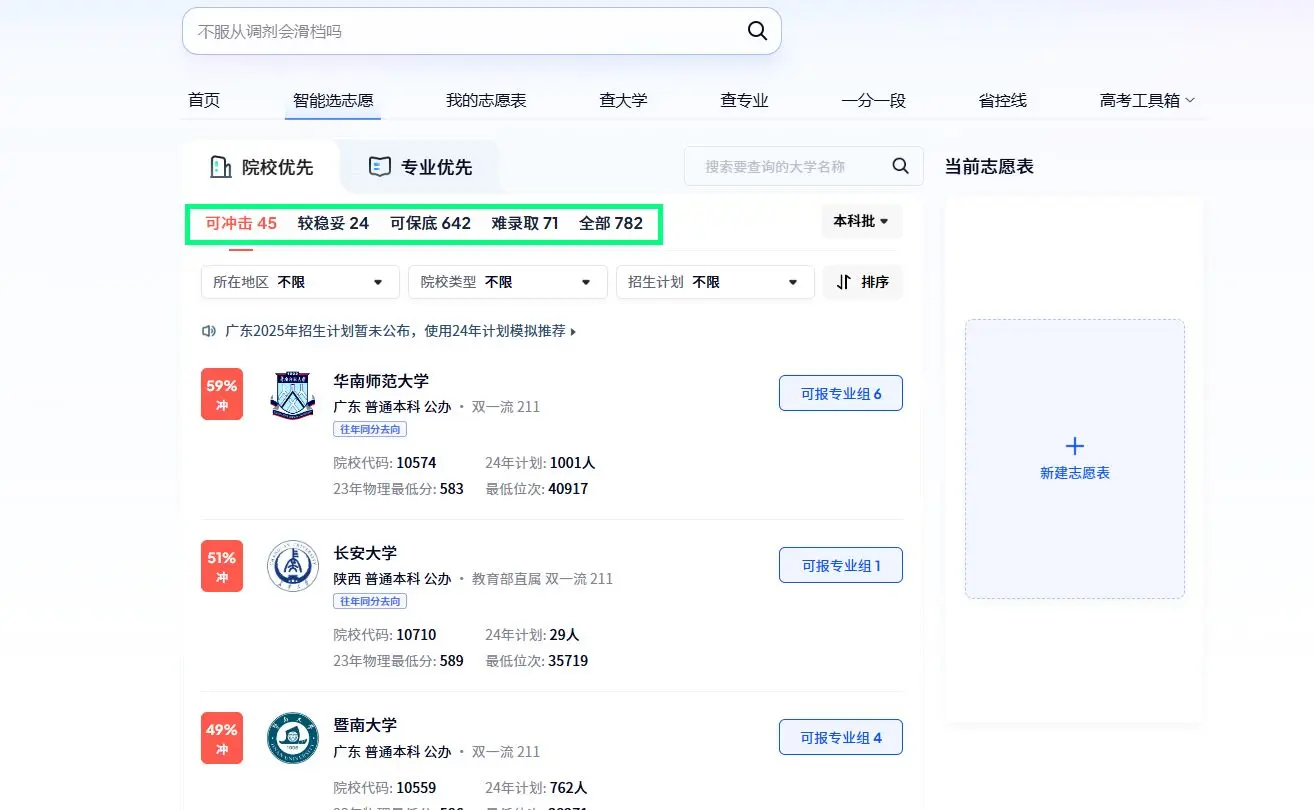1314x810 pixels.
Task: Go to 查大学 in navigation bar
Action: coord(623,100)
